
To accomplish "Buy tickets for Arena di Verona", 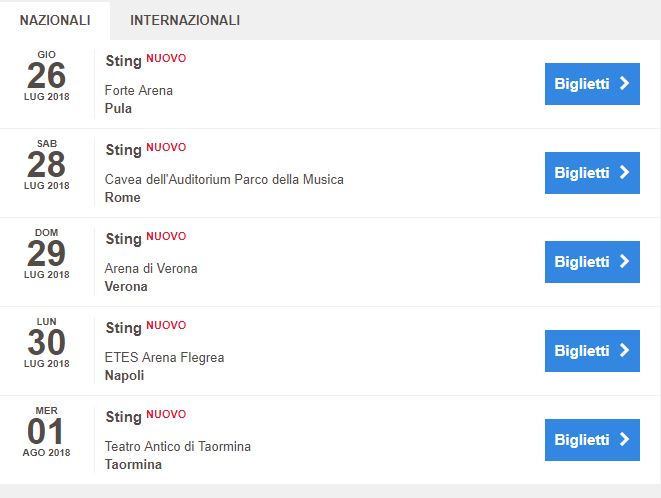I will [592, 262].
